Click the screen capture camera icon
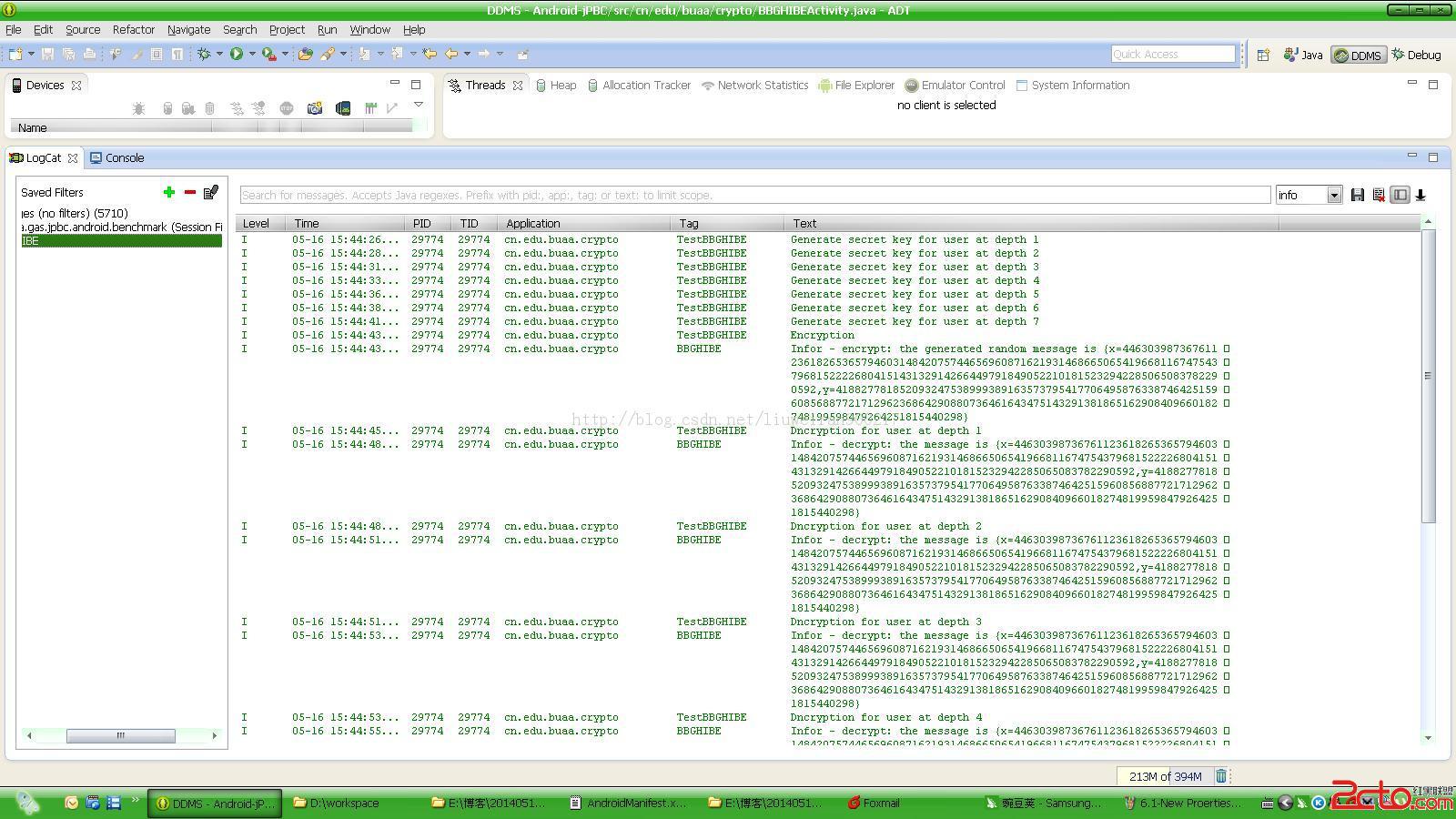Image resolution: width=1456 pixels, height=819 pixels. pos(314,108)
